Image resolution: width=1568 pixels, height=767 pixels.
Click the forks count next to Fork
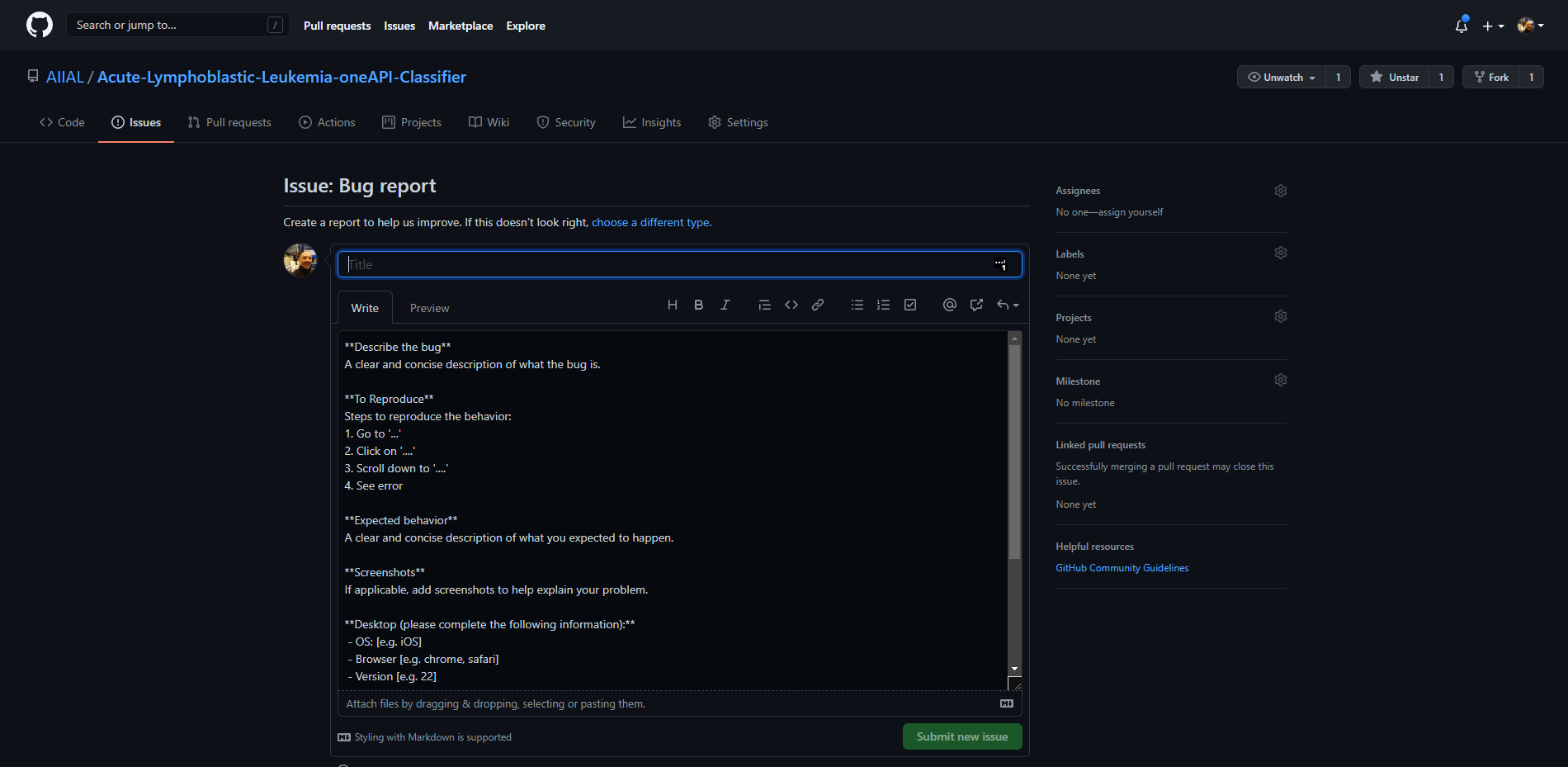coord(1532,77)
